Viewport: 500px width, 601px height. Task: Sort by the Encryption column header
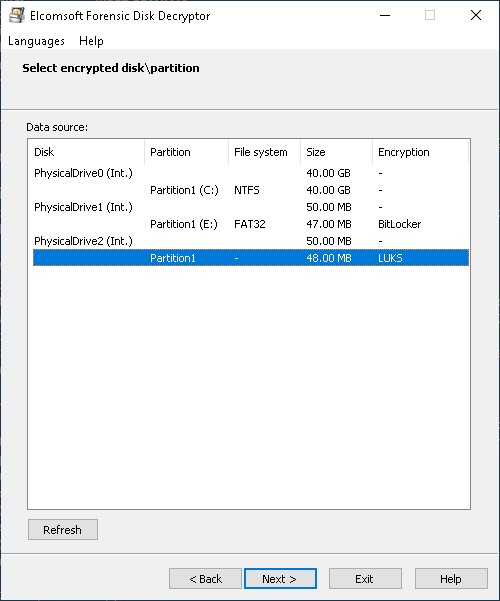tap(420, 152)
